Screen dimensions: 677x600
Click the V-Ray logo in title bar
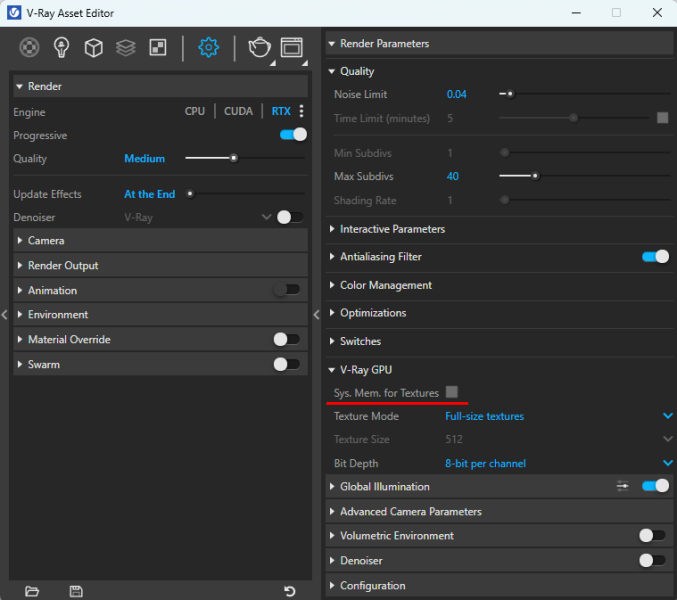coord(14,13)
